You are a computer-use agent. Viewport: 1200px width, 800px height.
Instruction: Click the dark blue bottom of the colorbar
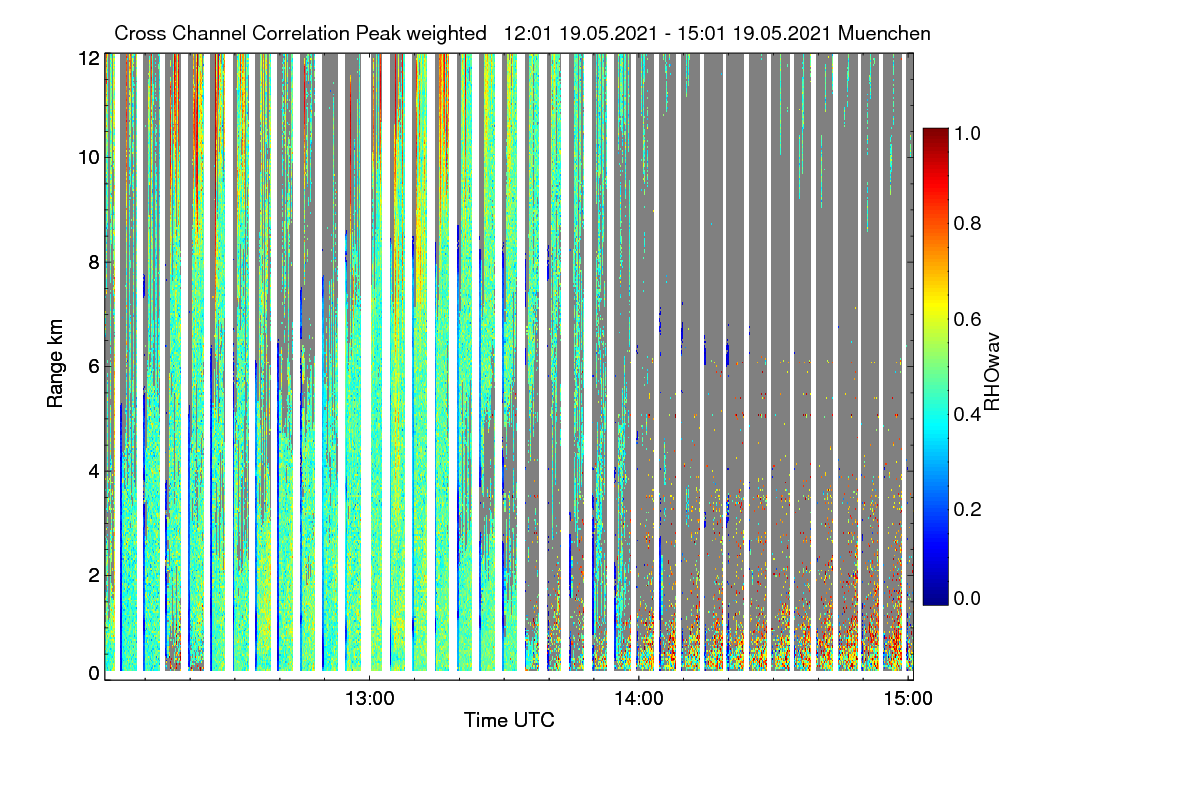[934, 595]
